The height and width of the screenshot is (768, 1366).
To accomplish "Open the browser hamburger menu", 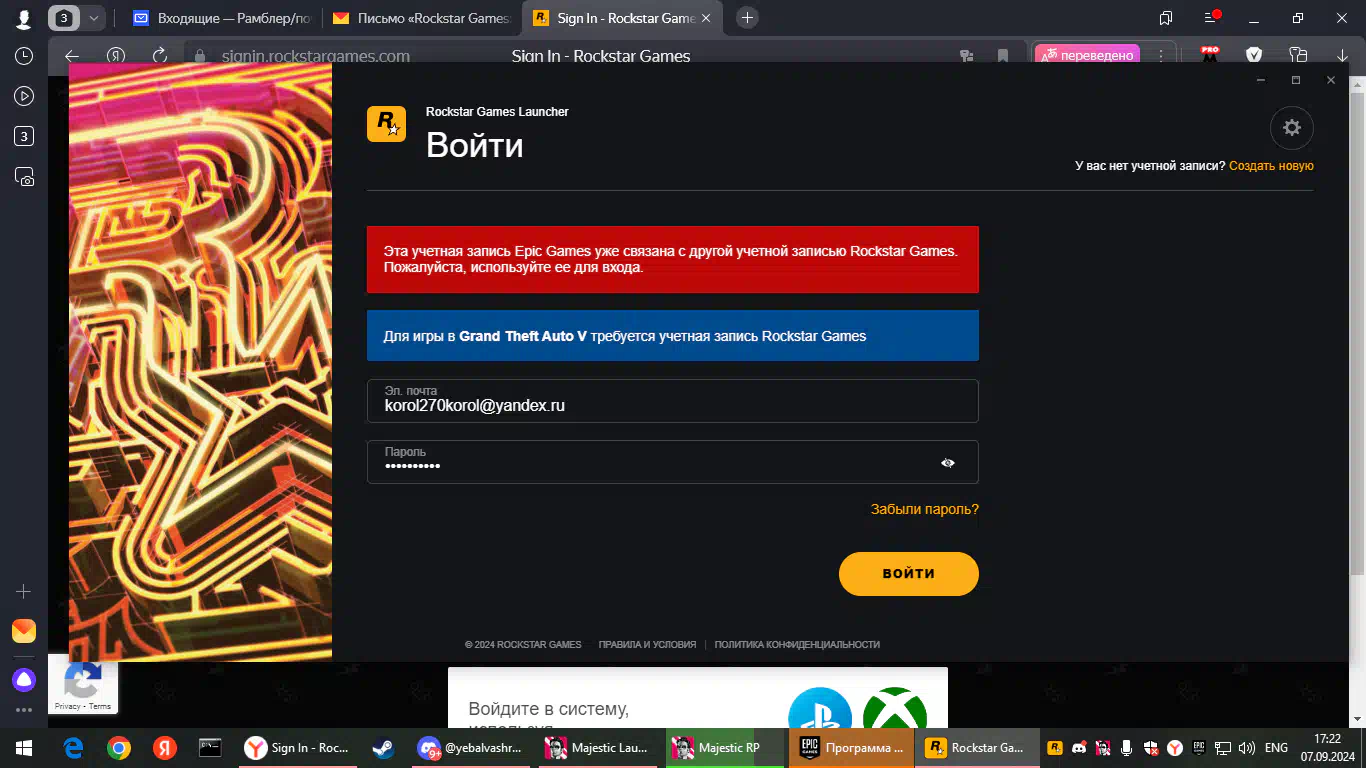I will pos(1213,18).
